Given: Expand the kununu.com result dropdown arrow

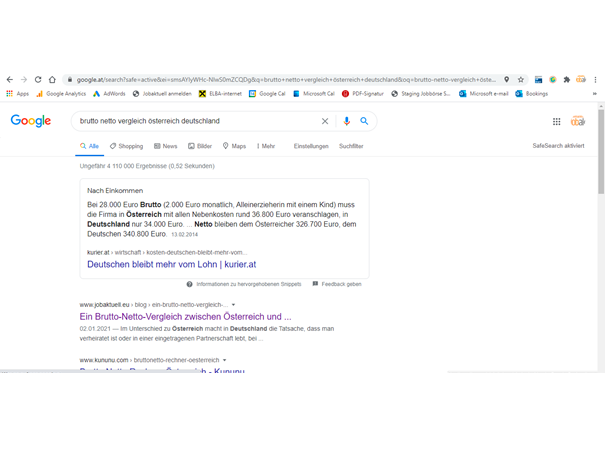Looking at the screenshot, I should coord(225,360).
